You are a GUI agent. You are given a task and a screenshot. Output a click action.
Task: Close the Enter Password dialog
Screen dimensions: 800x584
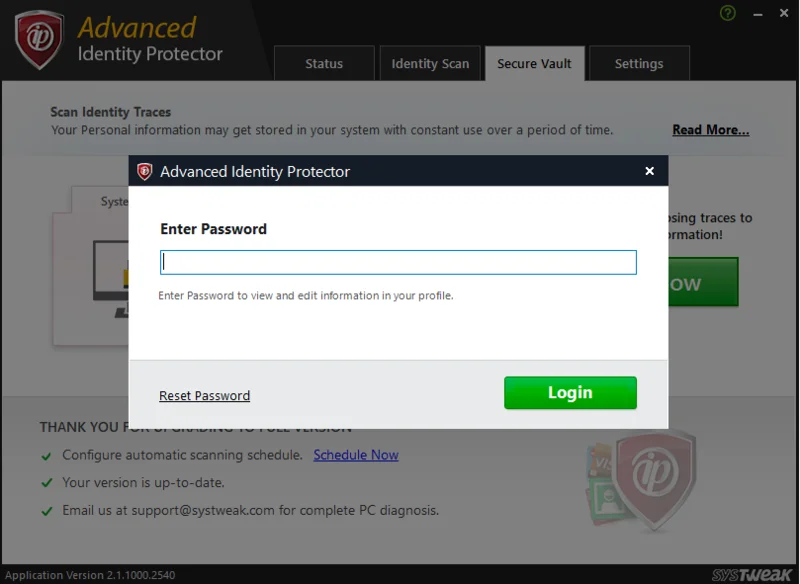pos(649,171)
